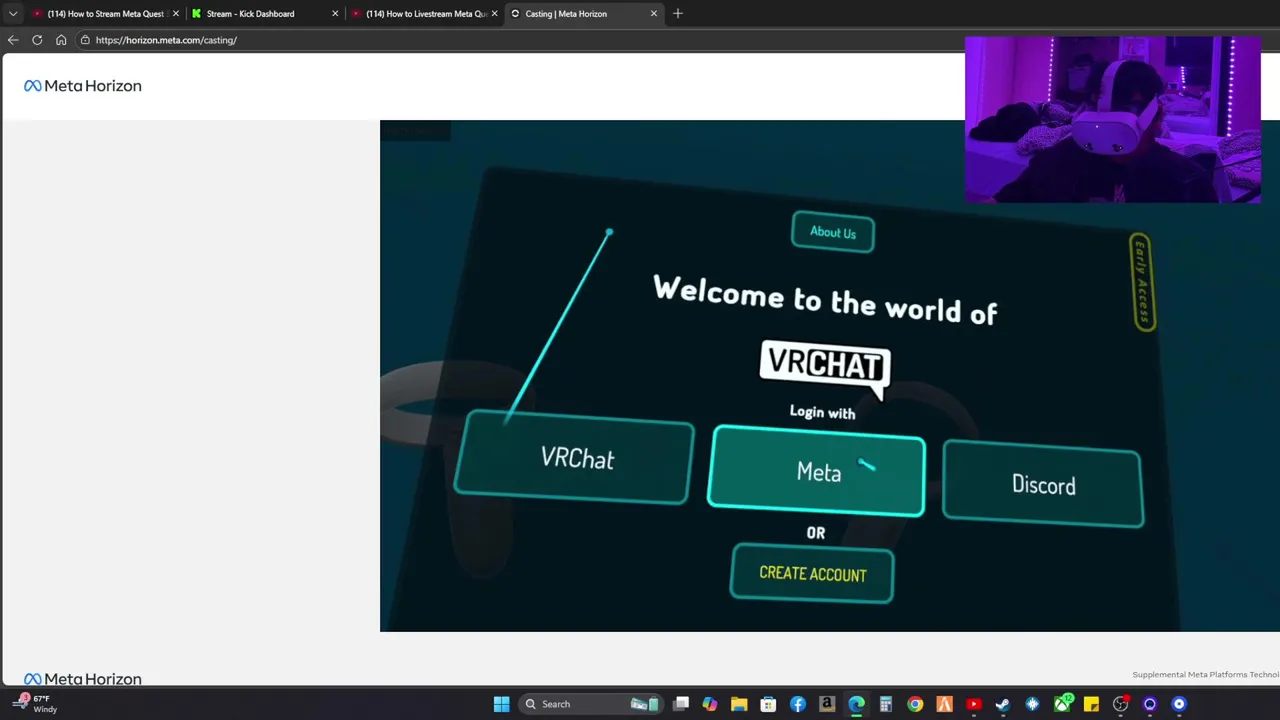Click the Meta Horizon logo in header
1280x720 pixels.
[83, 86]
